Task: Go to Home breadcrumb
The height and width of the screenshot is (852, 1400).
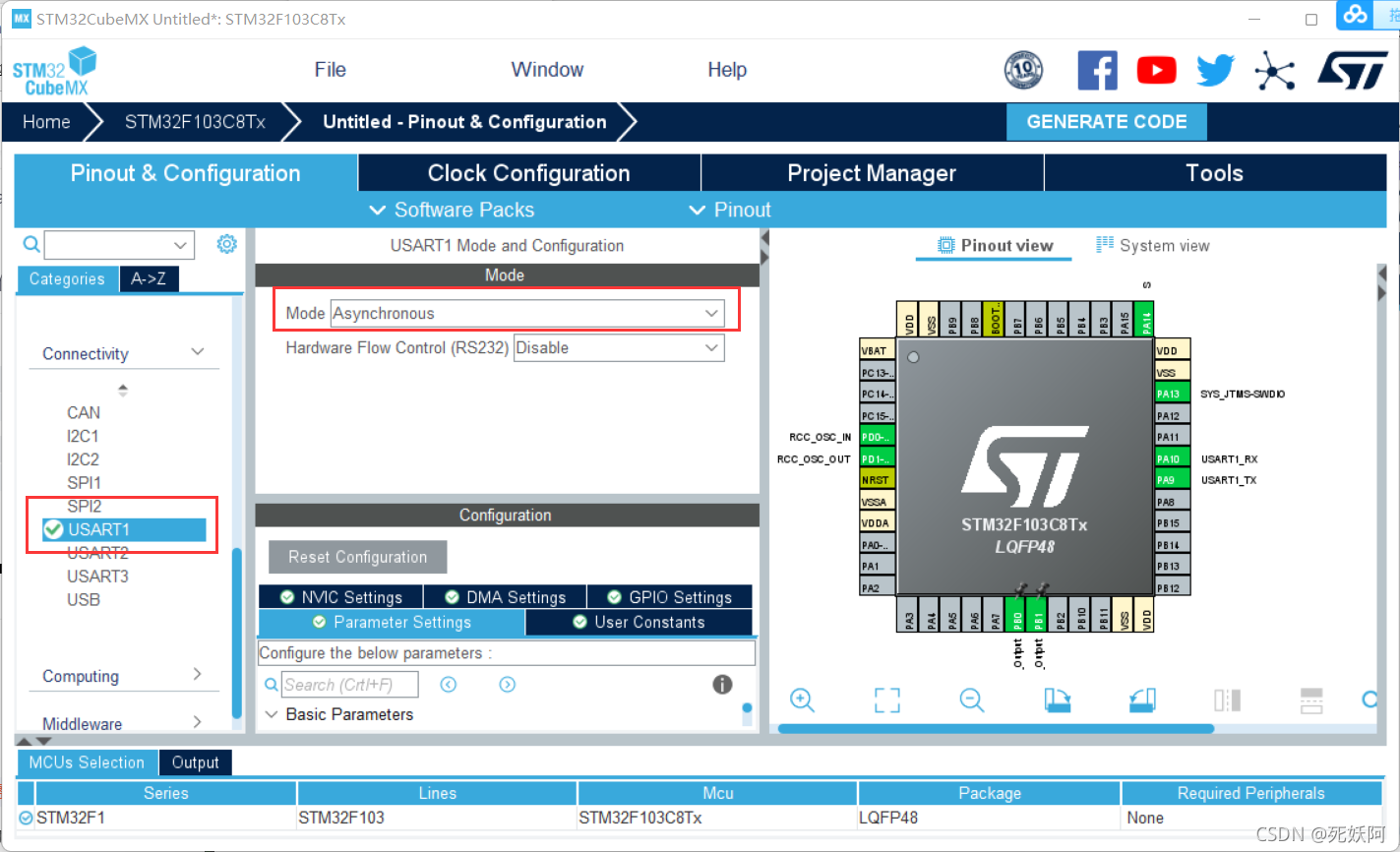Action: tap(46, 122)
